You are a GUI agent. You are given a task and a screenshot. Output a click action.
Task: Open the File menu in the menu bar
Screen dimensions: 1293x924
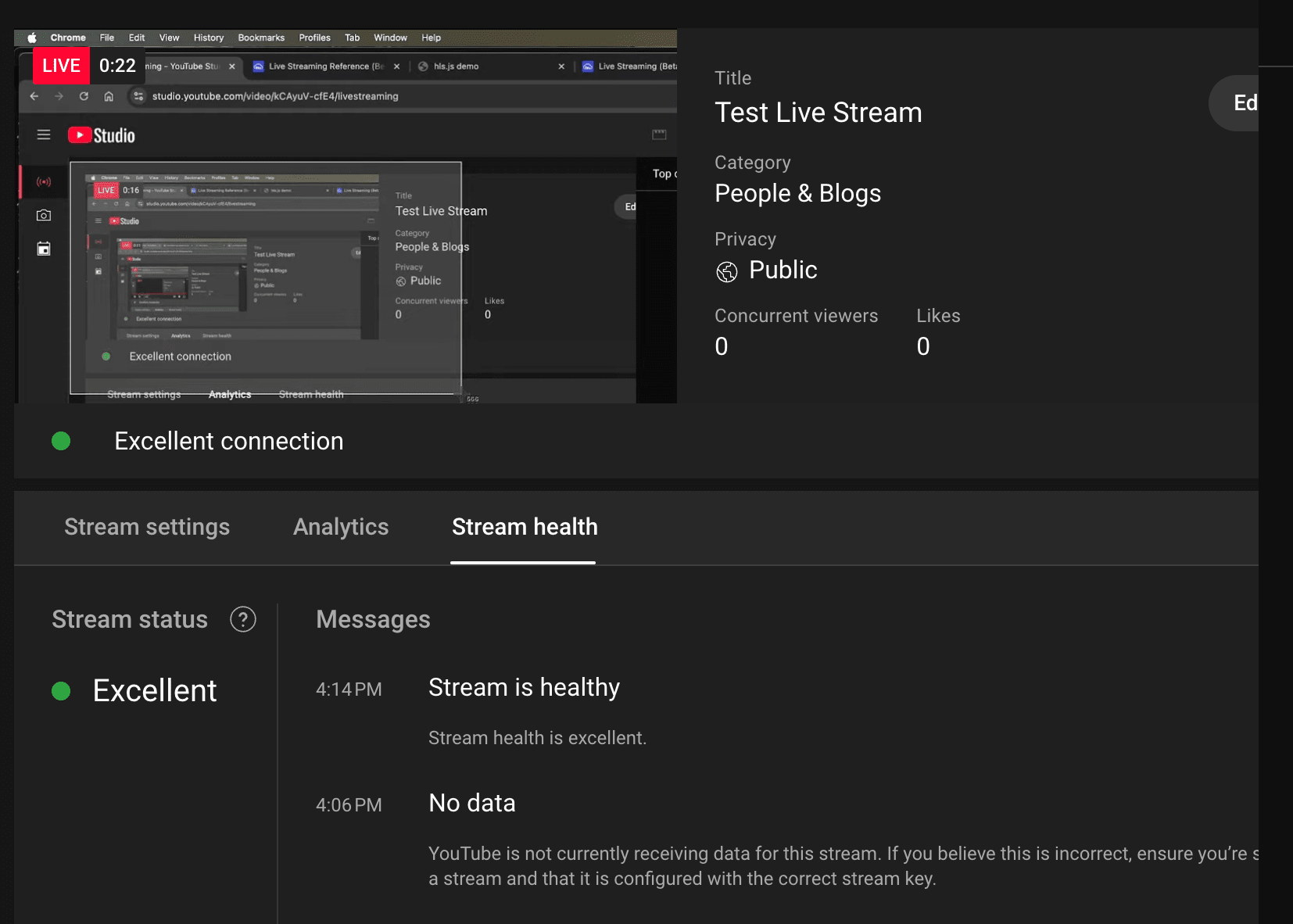click(x=107, y=38)
